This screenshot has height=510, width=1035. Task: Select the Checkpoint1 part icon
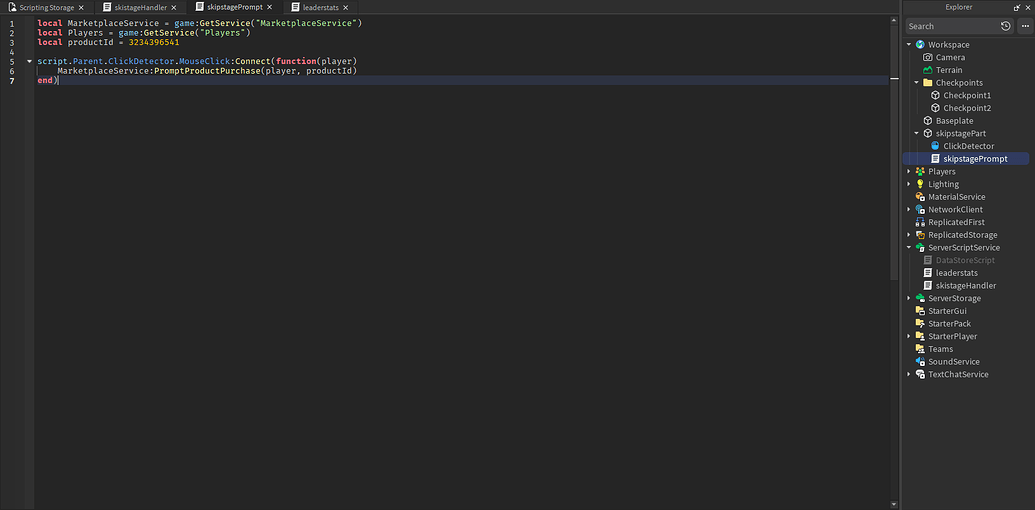click(935, 96)
